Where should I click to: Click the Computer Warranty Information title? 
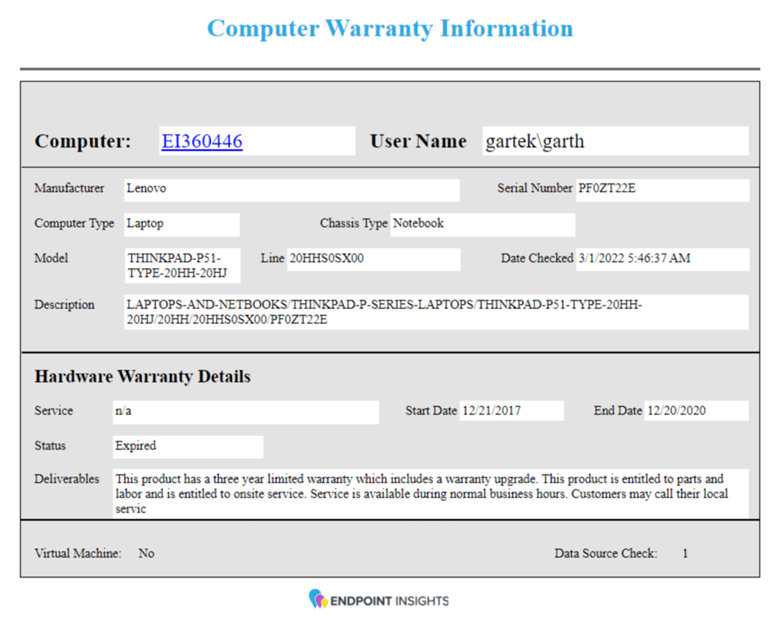coord(390,28)
